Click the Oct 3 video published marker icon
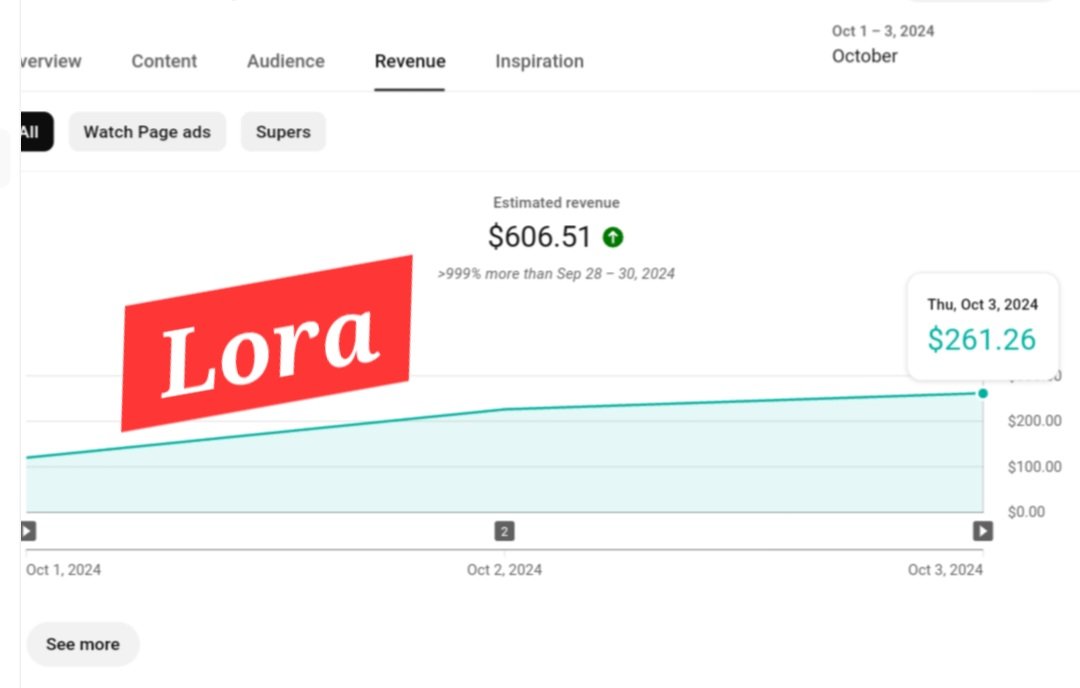Image resolution: width=1080 pixels, height=688 pixels. click(983, 531)
